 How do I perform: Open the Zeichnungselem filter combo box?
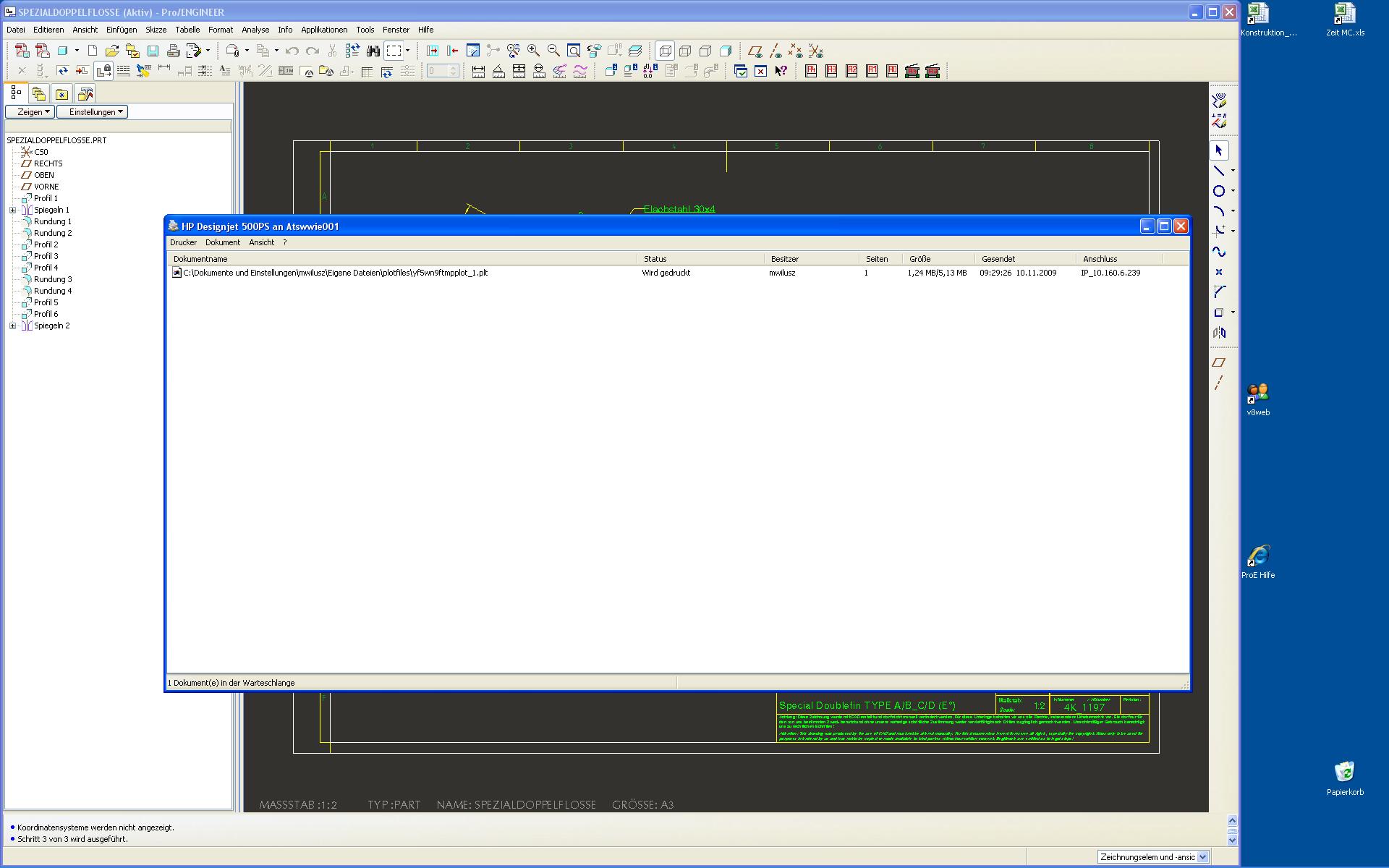[x=1202, y=857]
